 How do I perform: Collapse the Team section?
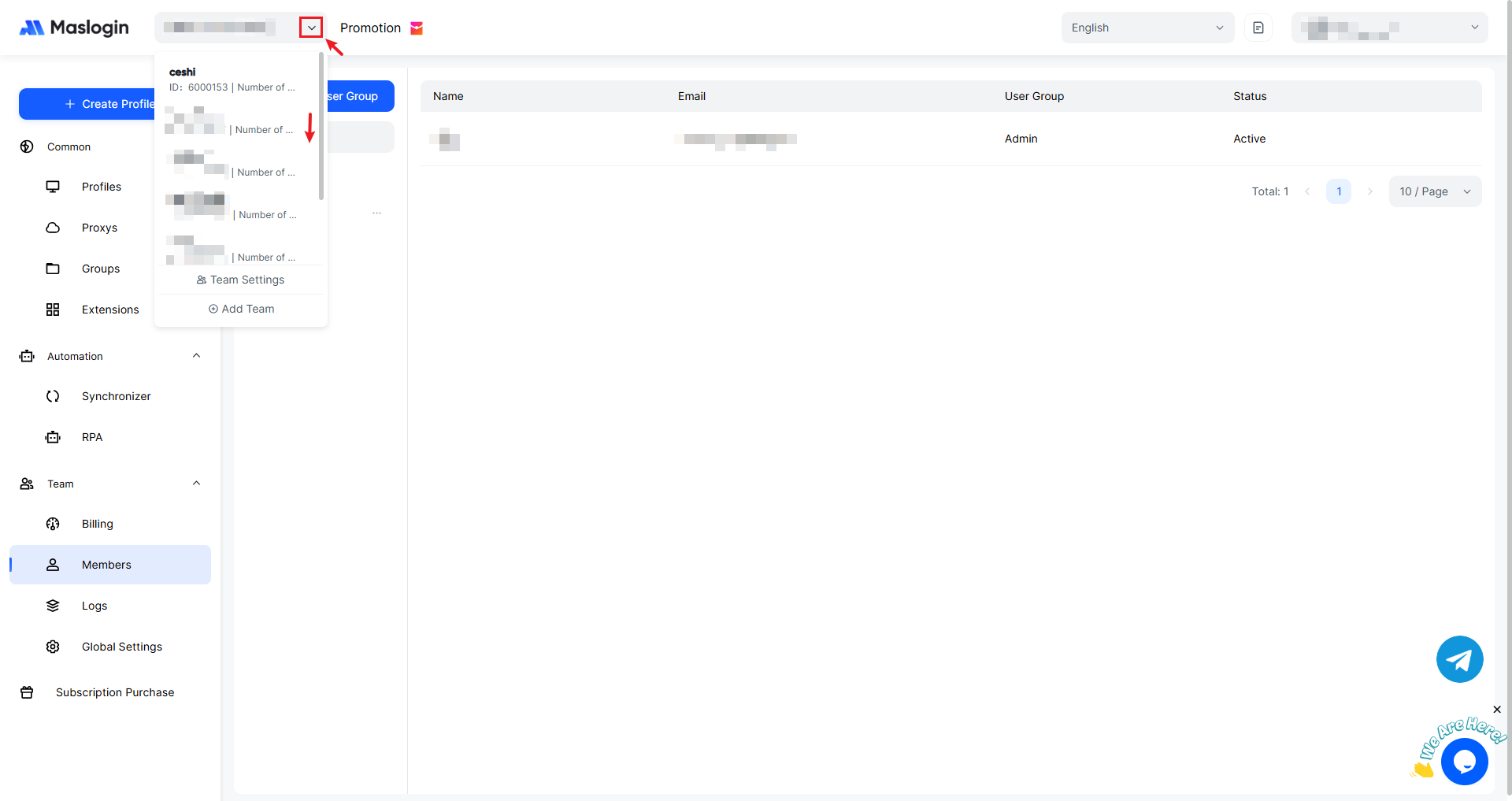click(196, 484)
